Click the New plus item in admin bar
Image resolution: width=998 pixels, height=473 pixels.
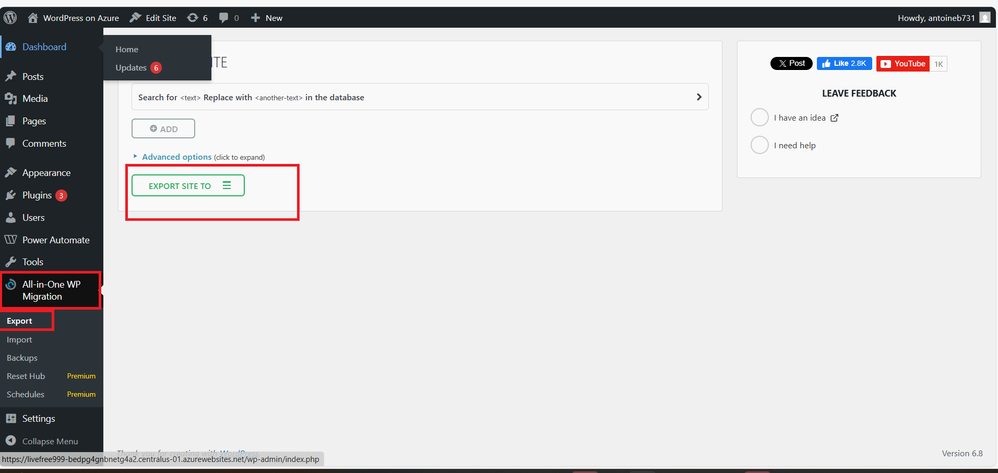click(x=267, y=18)
